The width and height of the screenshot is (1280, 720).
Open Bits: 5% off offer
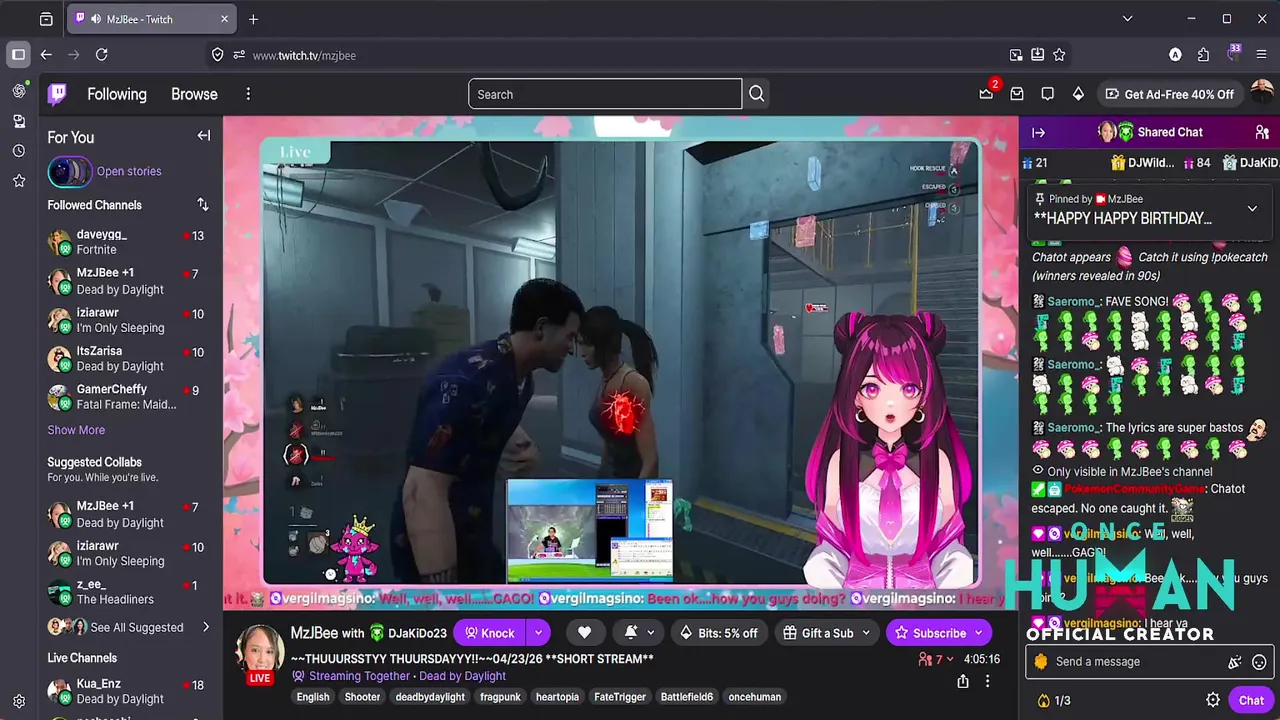pyautogui.click(x=718, y=632)
